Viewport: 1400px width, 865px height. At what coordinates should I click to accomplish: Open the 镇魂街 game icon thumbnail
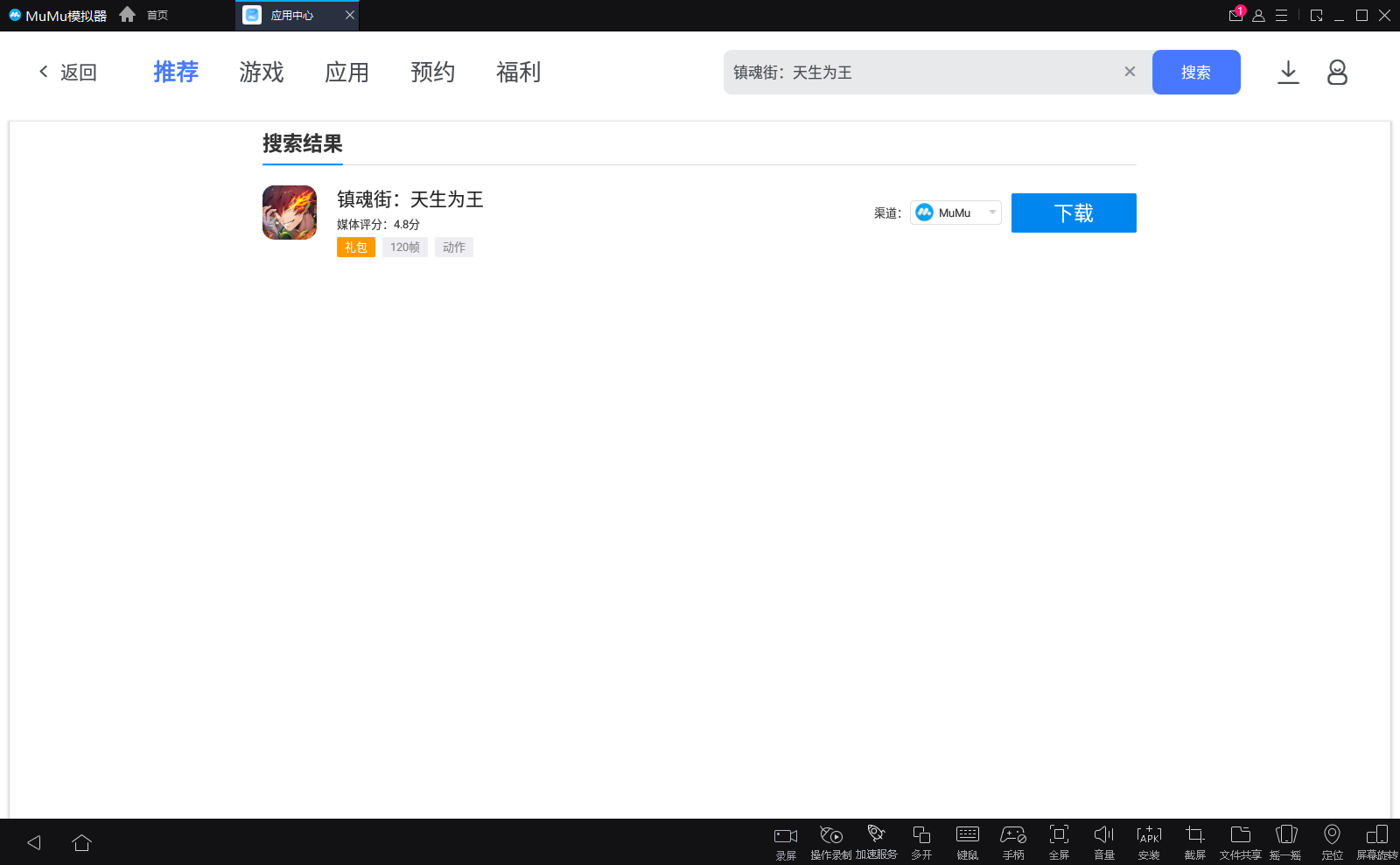point(290,213)
